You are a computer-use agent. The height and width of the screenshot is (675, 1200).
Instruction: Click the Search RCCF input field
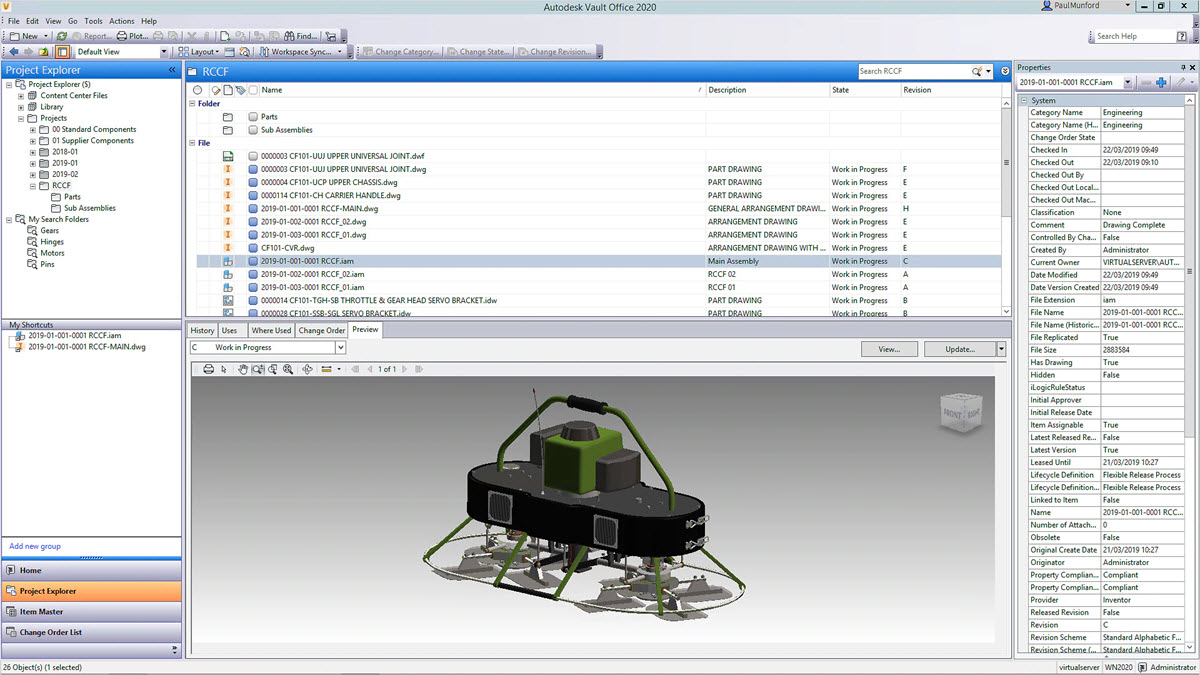click(914, 71)
